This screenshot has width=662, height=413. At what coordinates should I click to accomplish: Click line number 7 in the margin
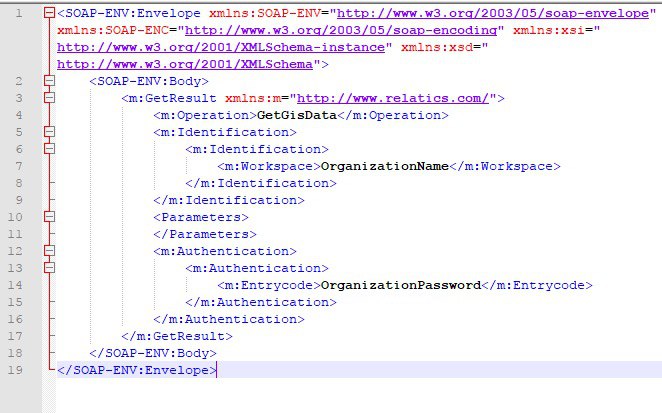pyautogui.click(x=19, y=166)
